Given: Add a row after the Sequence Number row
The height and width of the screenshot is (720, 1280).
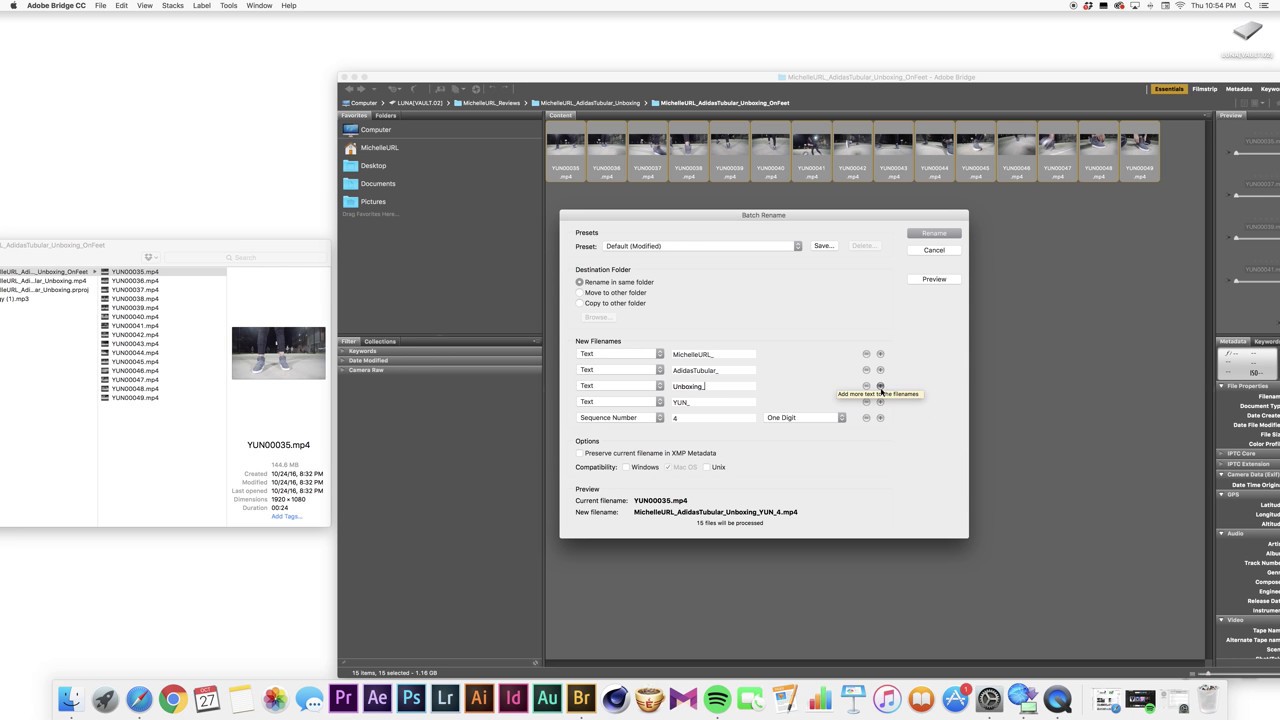Looking at the screenshot, I should [x=880, y=418].
